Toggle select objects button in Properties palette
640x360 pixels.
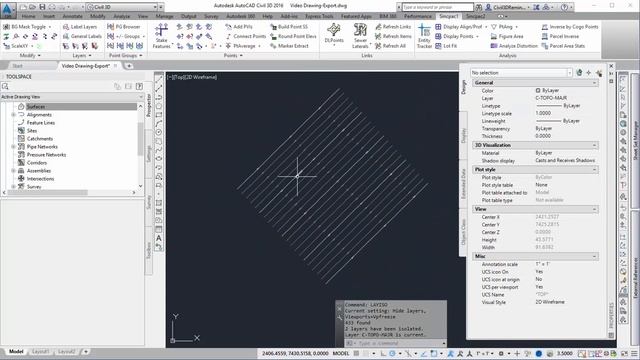coord(589,73)
